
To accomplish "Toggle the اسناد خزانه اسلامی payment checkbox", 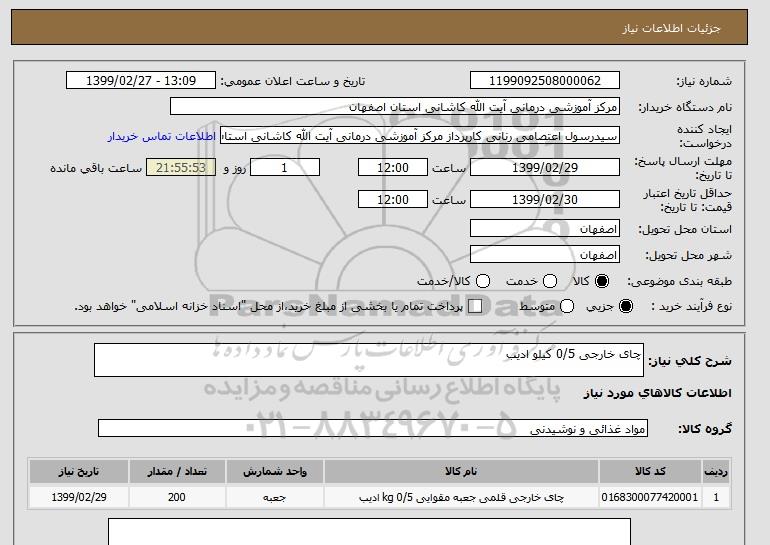I will click(475, 306).
